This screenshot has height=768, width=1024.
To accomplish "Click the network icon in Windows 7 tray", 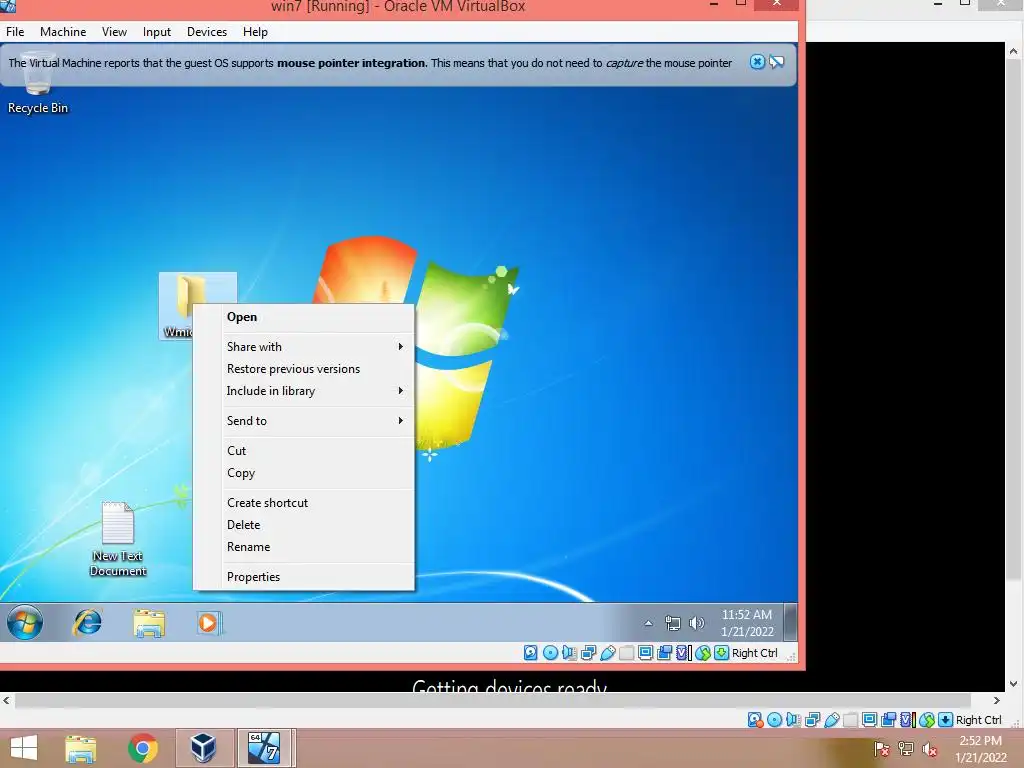I will [x=673, y=623].
